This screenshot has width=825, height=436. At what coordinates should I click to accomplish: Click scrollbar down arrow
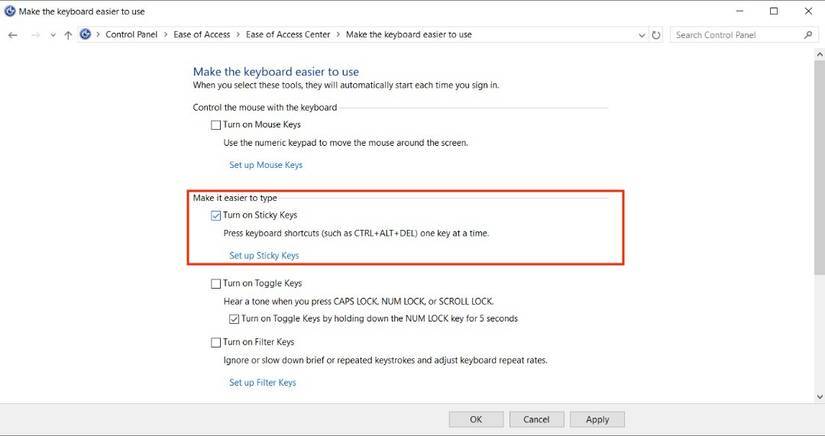[819, 397]
